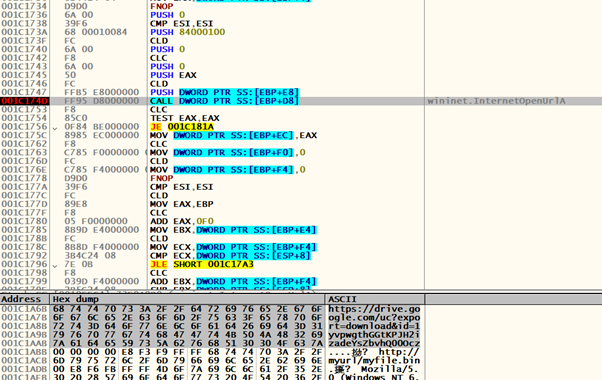This screenshot has width=602, height=380.
Task: Click opcode bytes FFB5 E8000000
Action: coord(101,92)
